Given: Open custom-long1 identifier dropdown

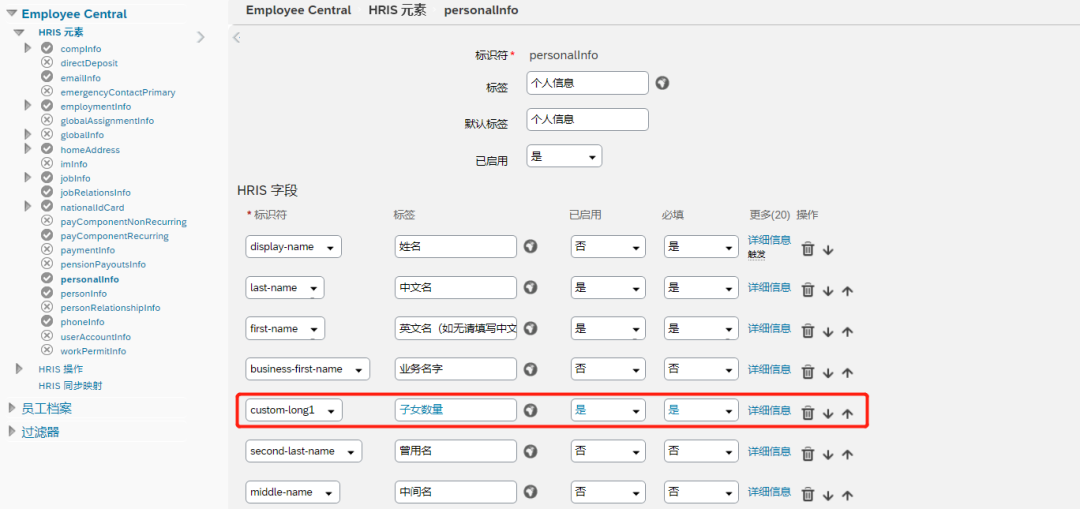Looking at the screenshot, I should (x=294, y=410).
